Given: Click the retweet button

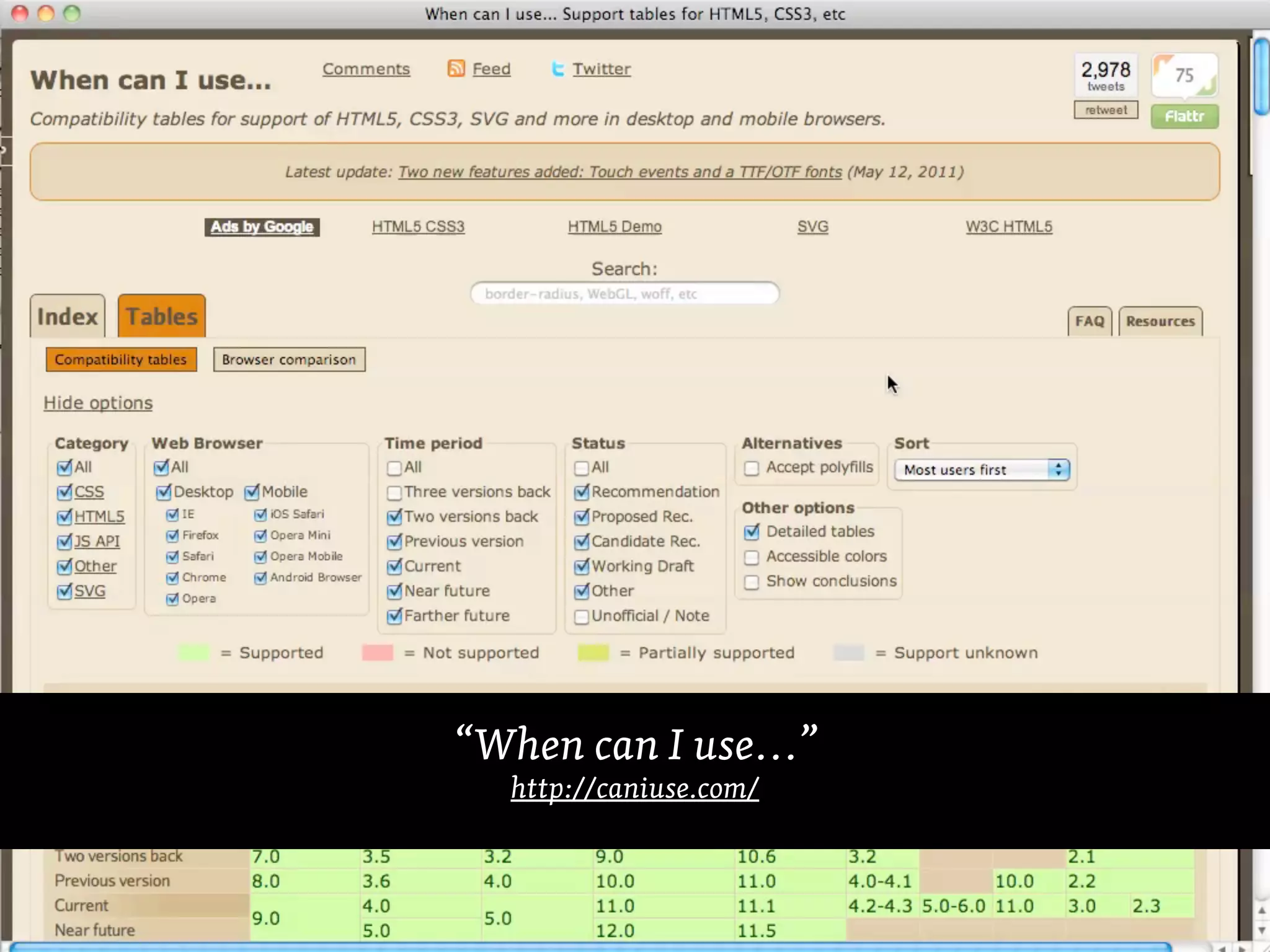Looking at the screenshot, I should click(x=1106, y=110).
